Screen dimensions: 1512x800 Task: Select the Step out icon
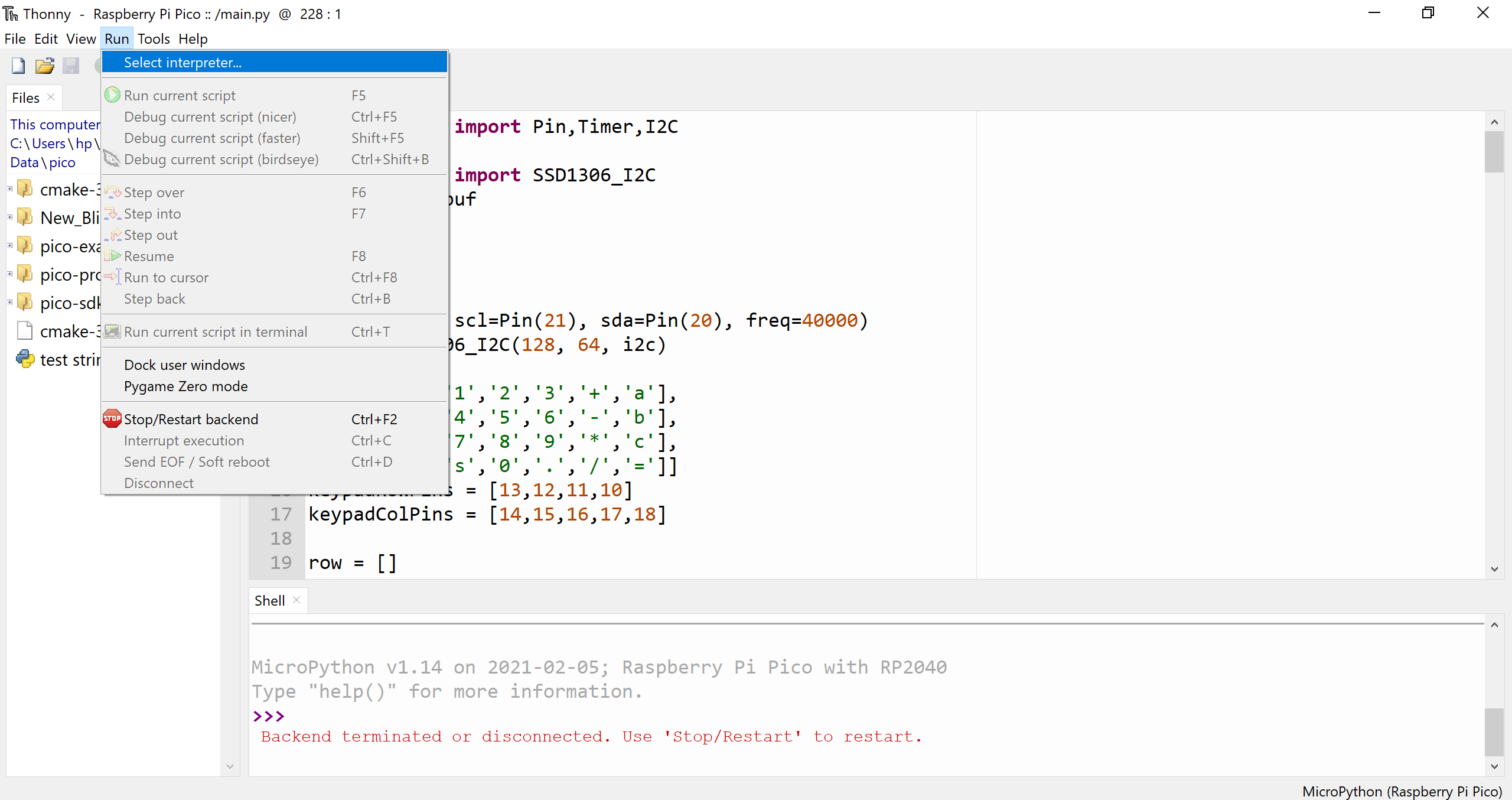pos(112,235)
